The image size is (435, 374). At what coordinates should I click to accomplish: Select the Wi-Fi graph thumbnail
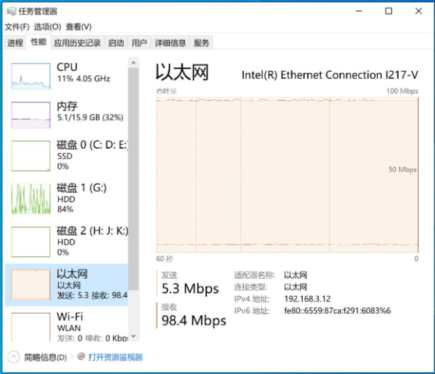point(31,327)
